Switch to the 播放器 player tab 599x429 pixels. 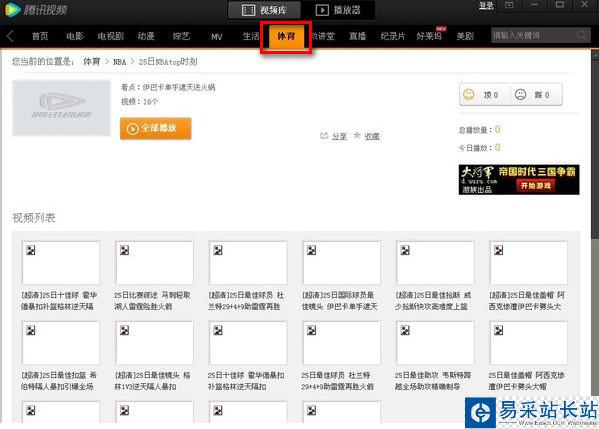click(338, 10)
